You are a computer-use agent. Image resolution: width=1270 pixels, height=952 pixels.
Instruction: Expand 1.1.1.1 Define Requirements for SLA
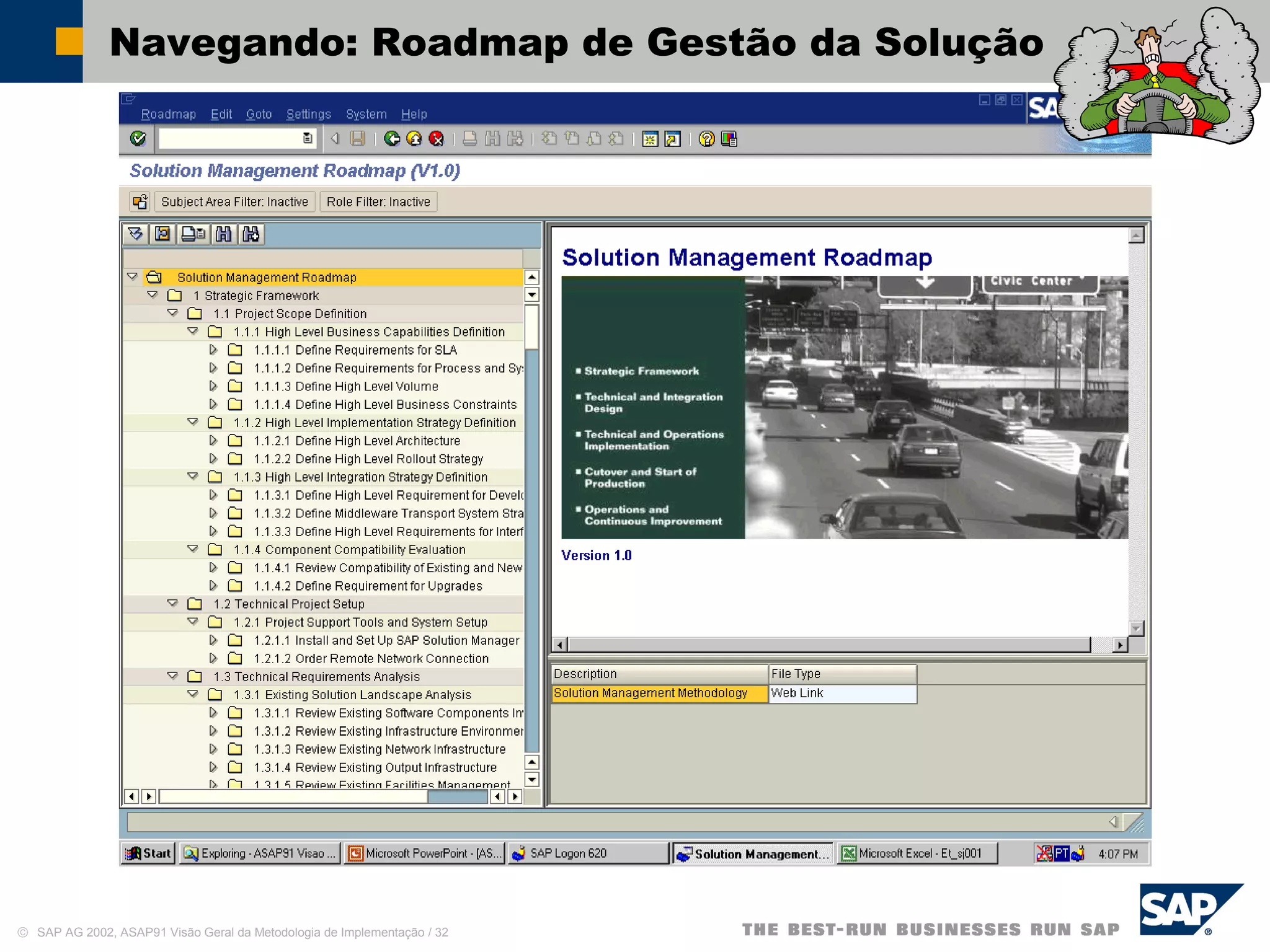213,350
